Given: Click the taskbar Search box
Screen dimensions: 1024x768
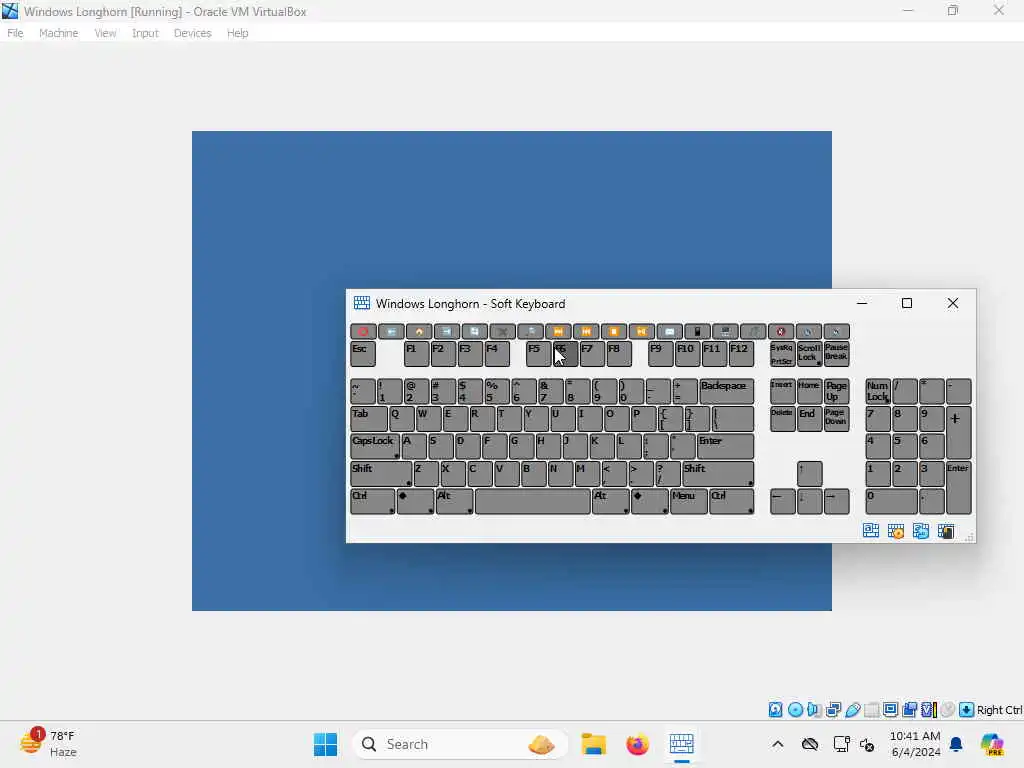Looking at the screenshot, I should click(x=459, y=744).
